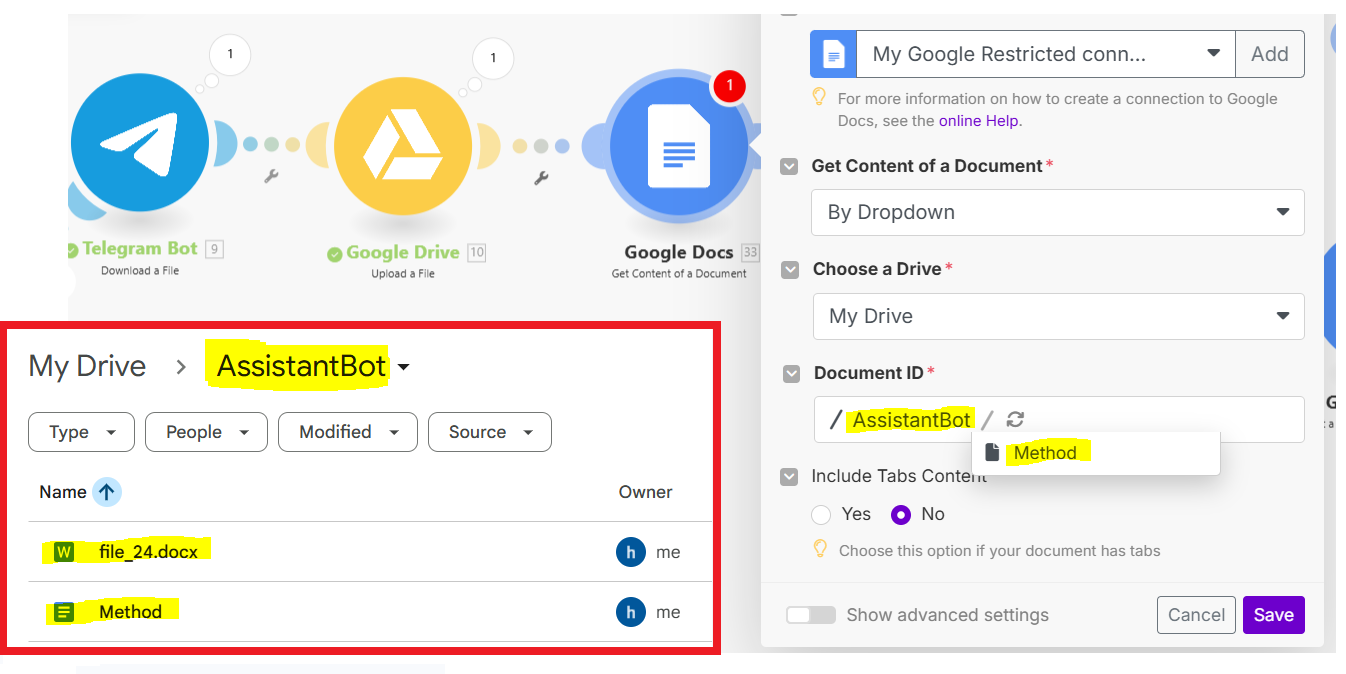The image size is (1346, 674).
Task: Click wrench icon between Telegram and Drive
Action: 271,177
